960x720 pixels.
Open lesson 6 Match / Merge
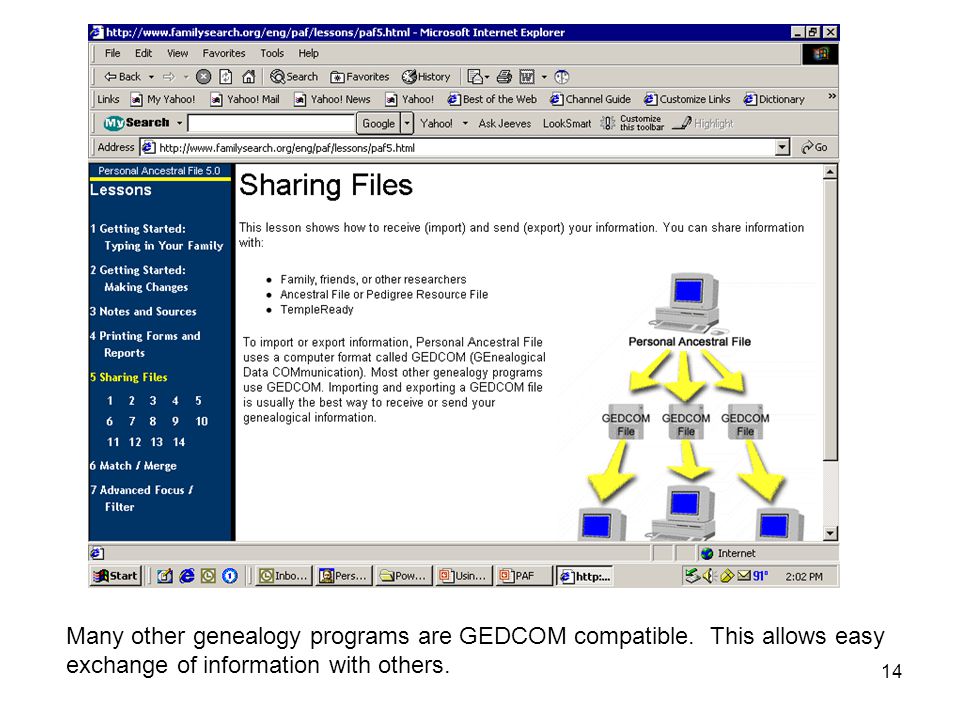(133, 466)
